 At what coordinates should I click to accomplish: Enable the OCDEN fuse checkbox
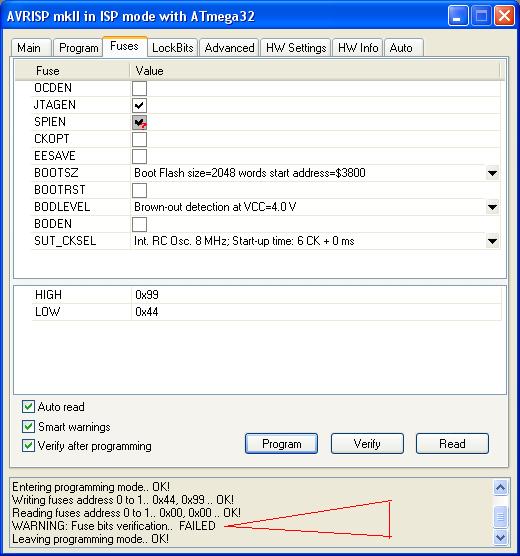click(139, 88)
